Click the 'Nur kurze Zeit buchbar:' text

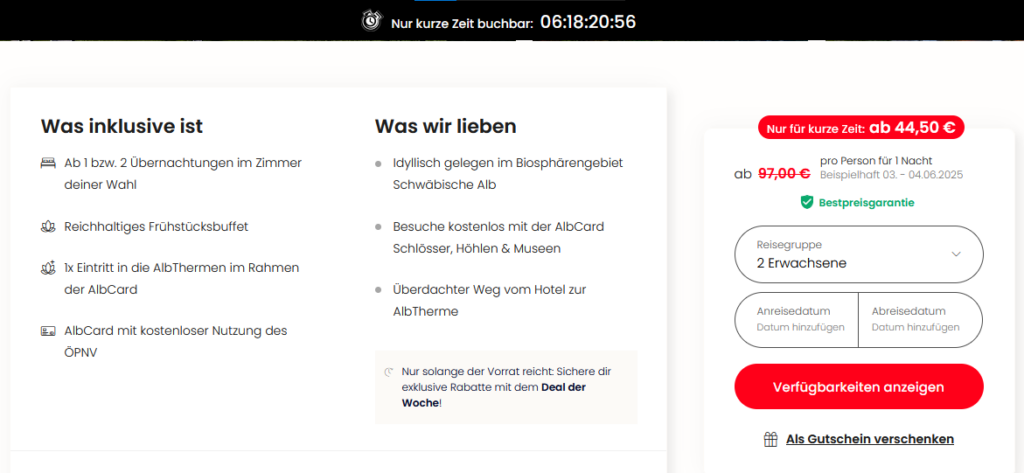click(462, 23)
